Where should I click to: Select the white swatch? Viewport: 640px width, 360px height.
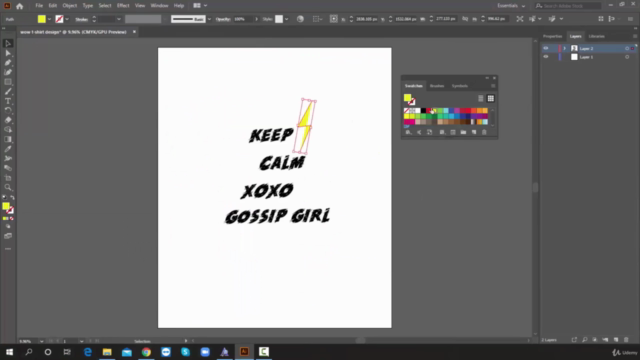(x=418, y=111)
